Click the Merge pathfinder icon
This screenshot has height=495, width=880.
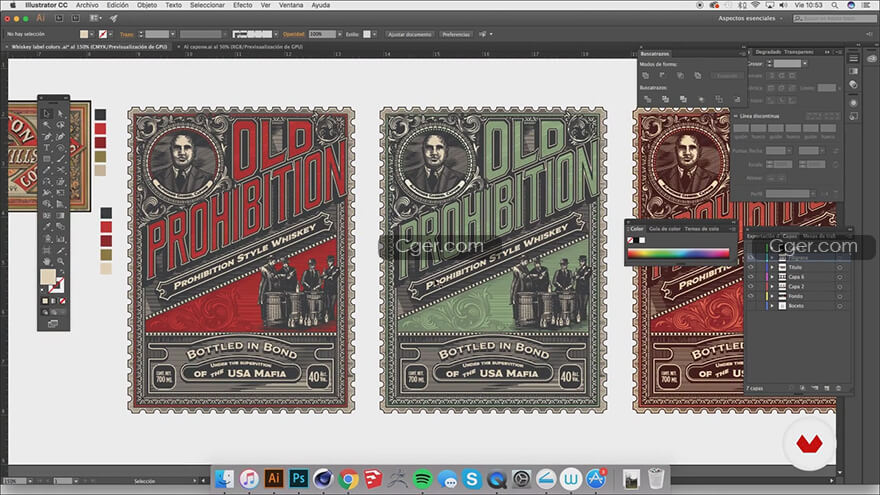pyautogui.click(x=683, y=99)
